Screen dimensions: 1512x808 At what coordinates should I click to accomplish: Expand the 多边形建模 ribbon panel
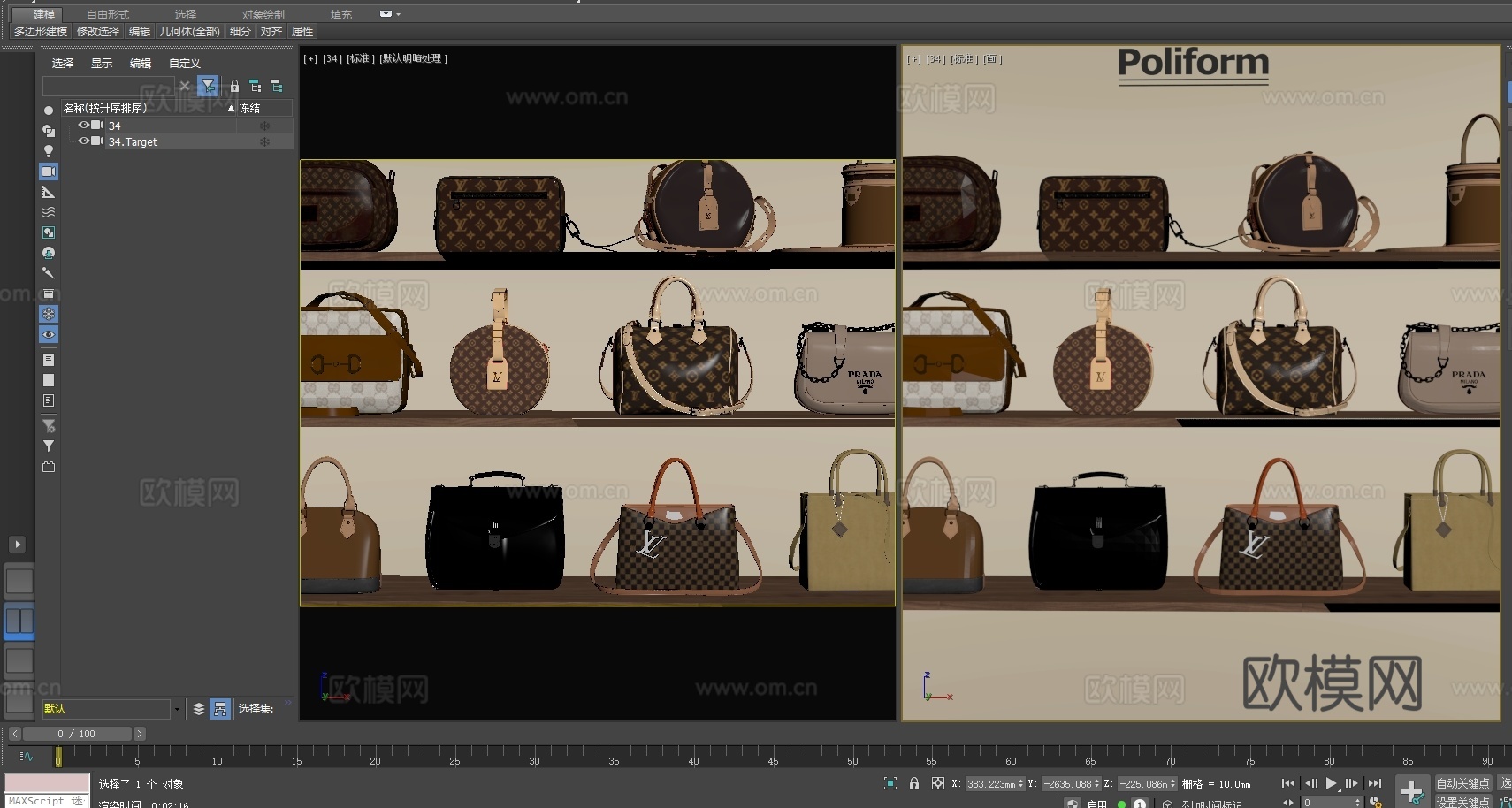point(41,31)
